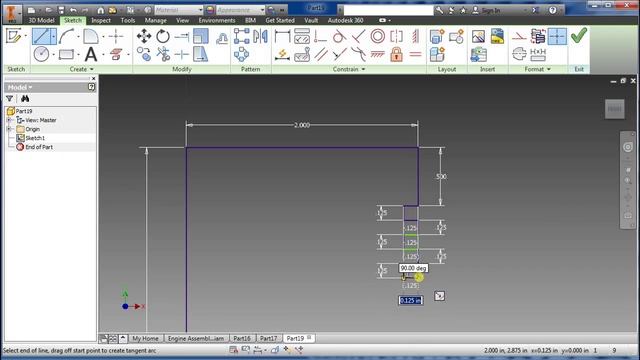Screen dimensions: 640x360
Task: Expand the View: Master tree node
Action: pos(9,120)
